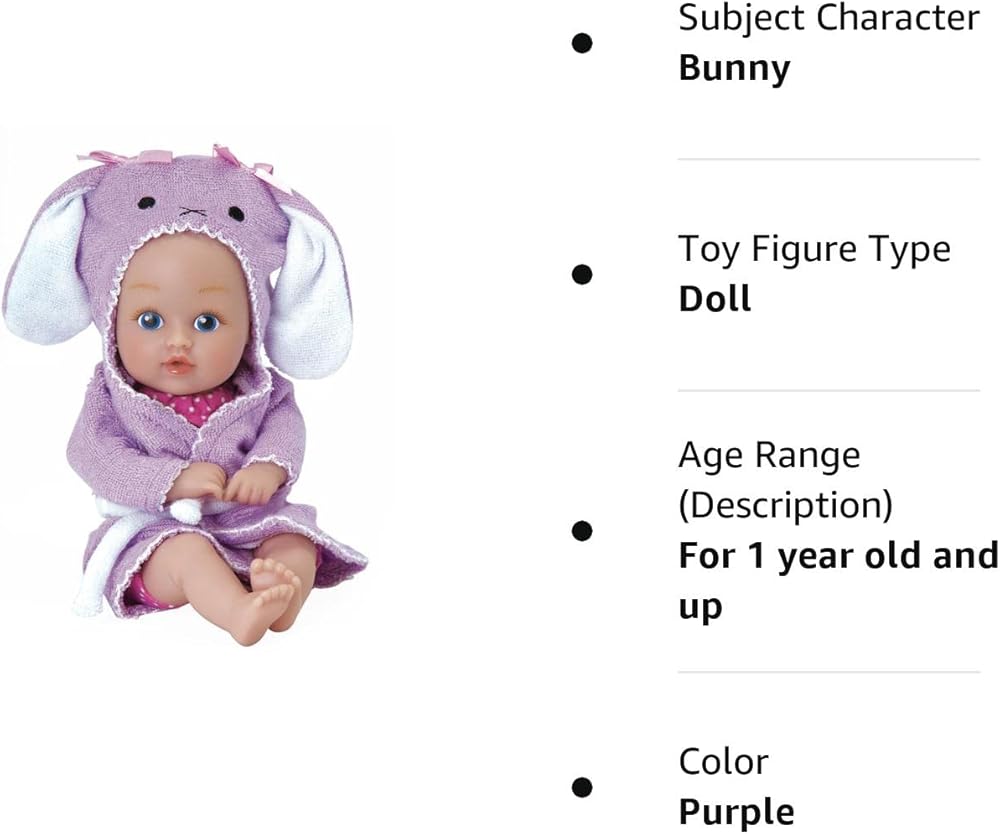1000x834 pixels.
Task: Click the white pom-pom on the robe belt
Action: (183, 511)
